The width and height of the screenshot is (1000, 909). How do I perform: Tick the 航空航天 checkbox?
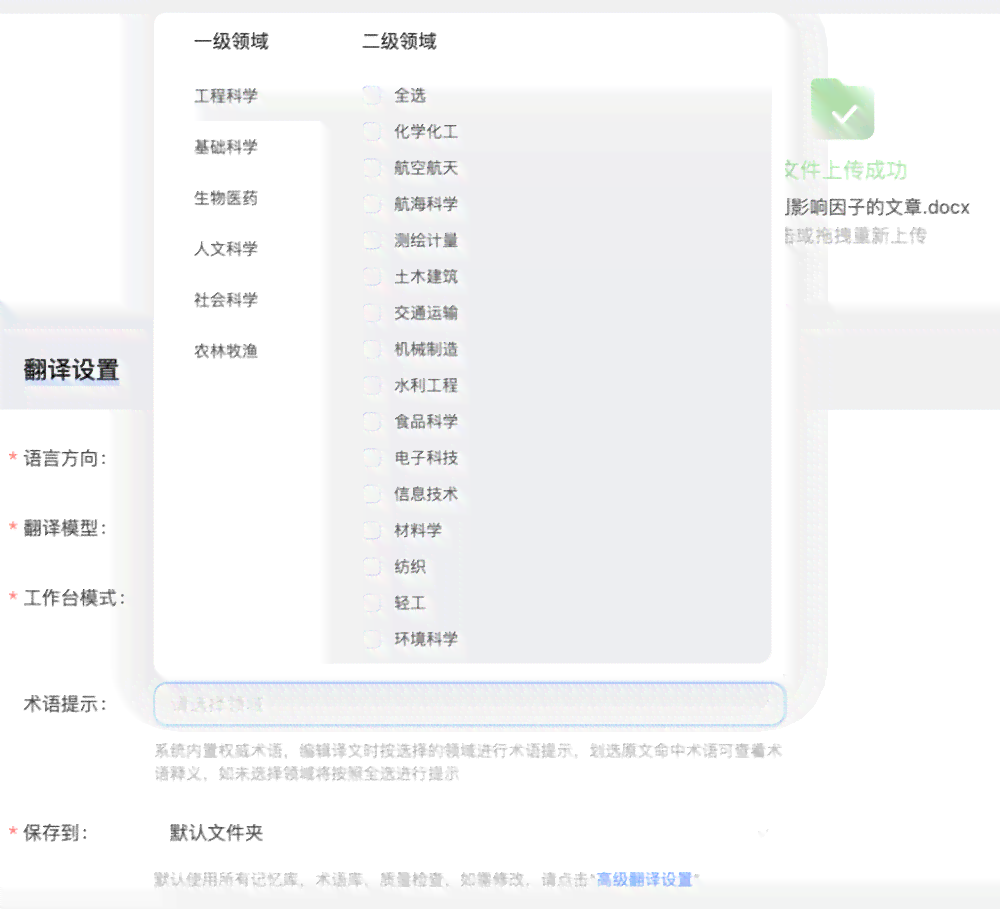(x=372, y=168)
